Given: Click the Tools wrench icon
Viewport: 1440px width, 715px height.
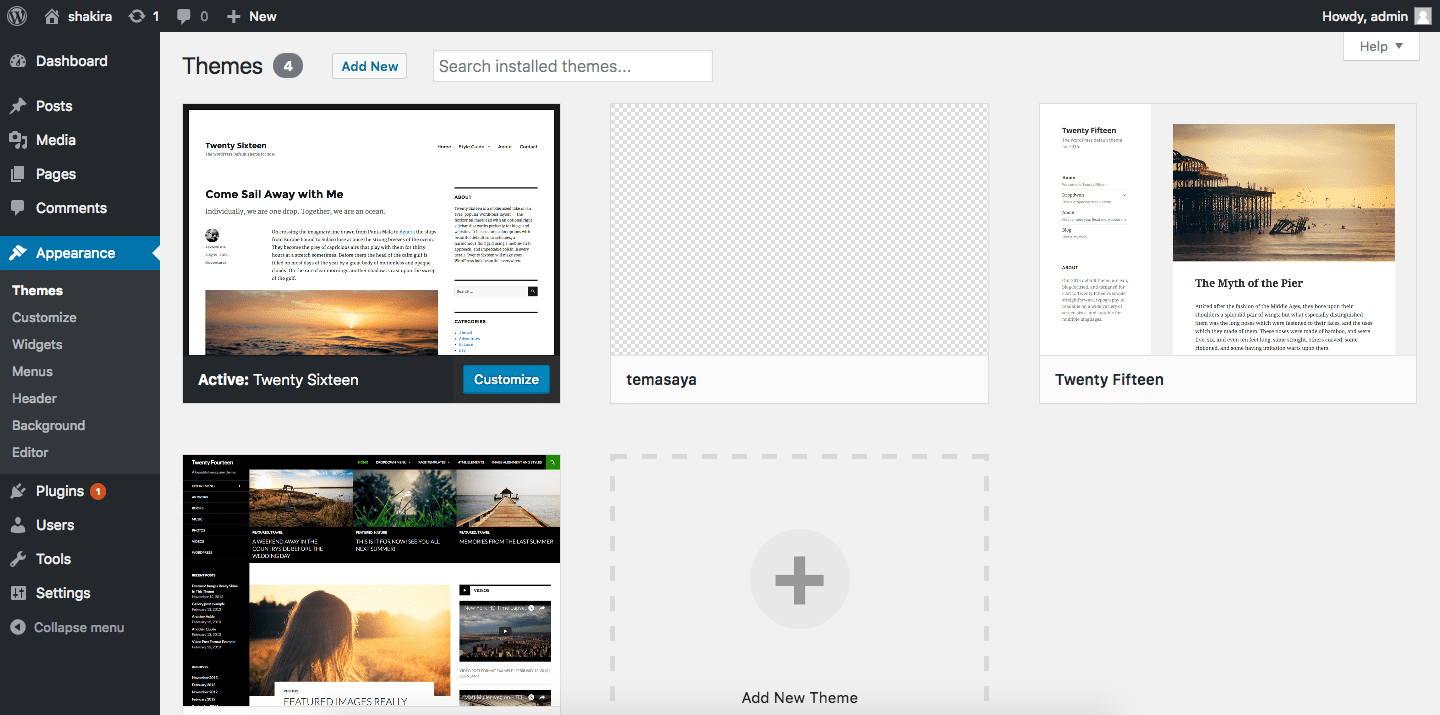Looking at the screenshot, I should click(18, 559).
